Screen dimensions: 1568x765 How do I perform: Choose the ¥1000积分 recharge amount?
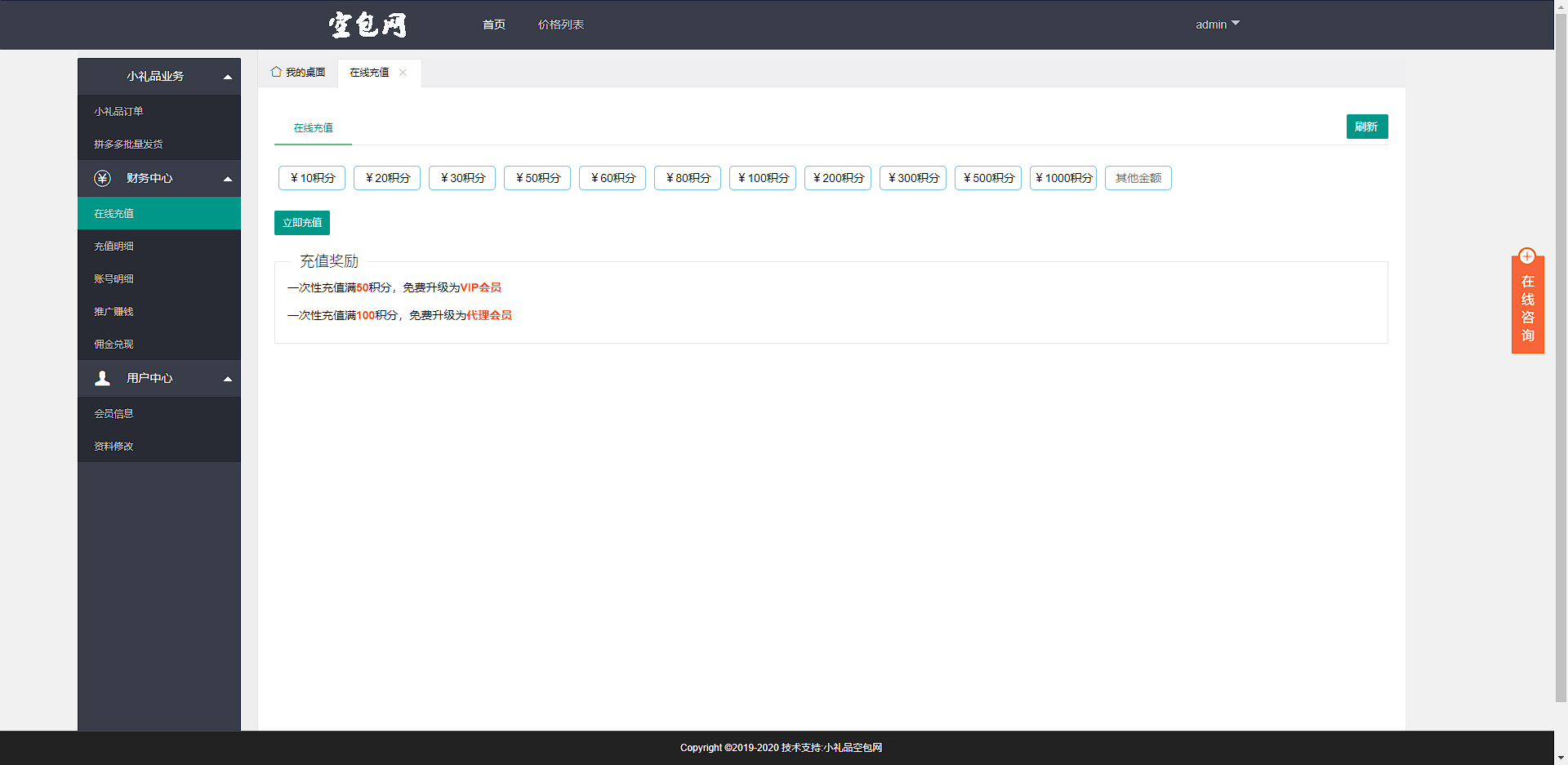(1063, 178)
